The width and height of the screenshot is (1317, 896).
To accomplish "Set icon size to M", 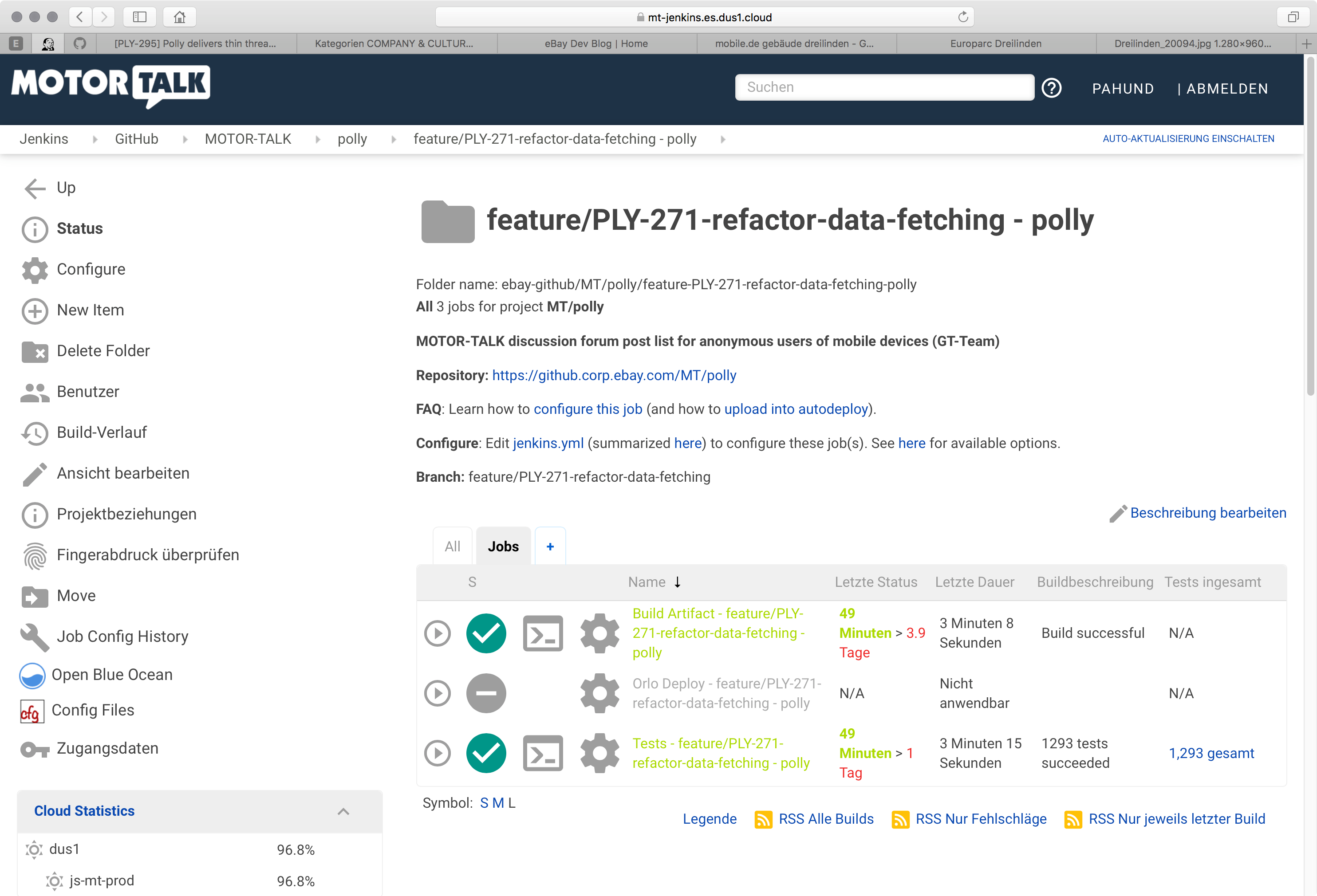I will (498, 803).
